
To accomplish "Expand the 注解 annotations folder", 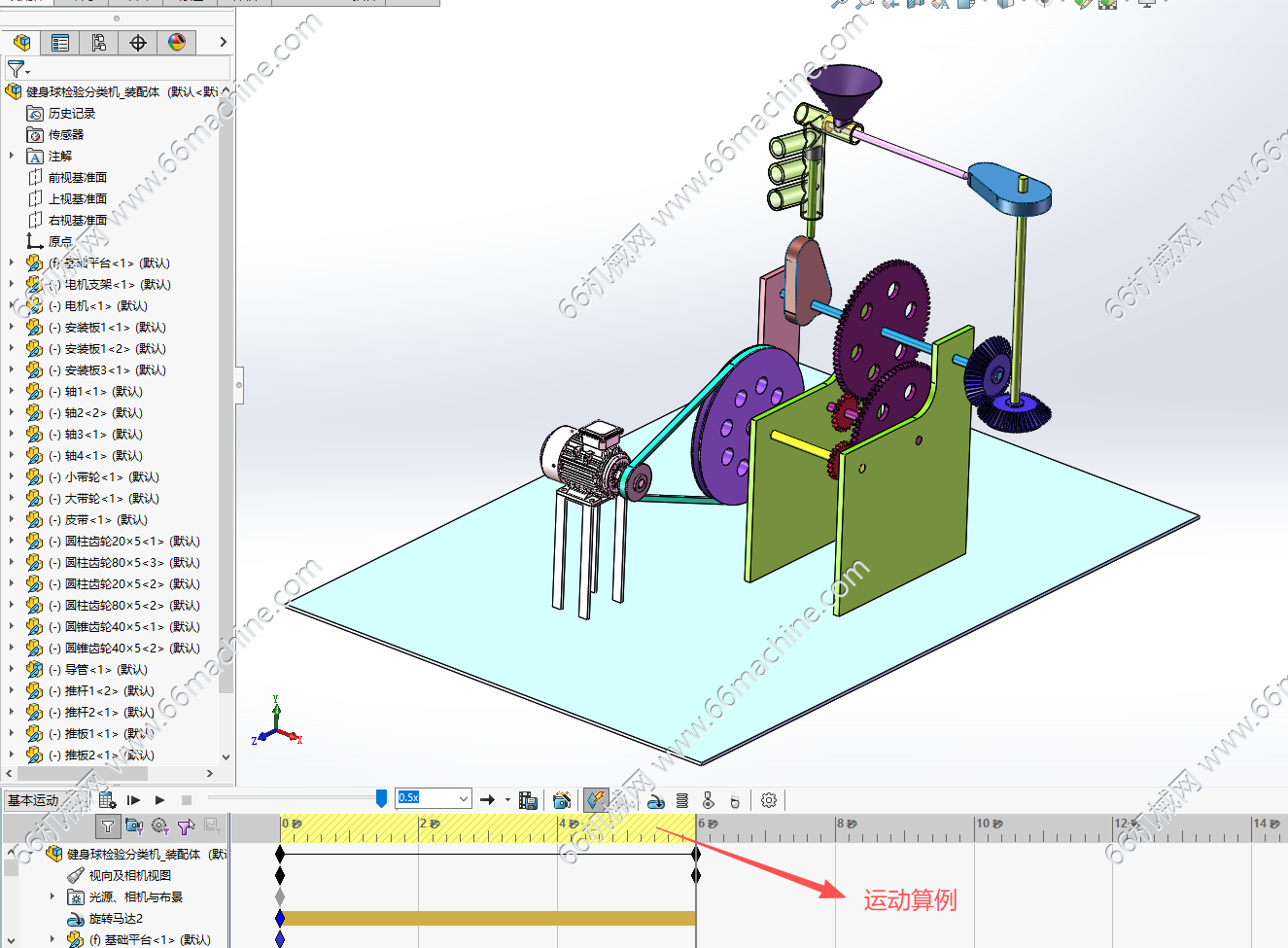I will click(12, 156).
